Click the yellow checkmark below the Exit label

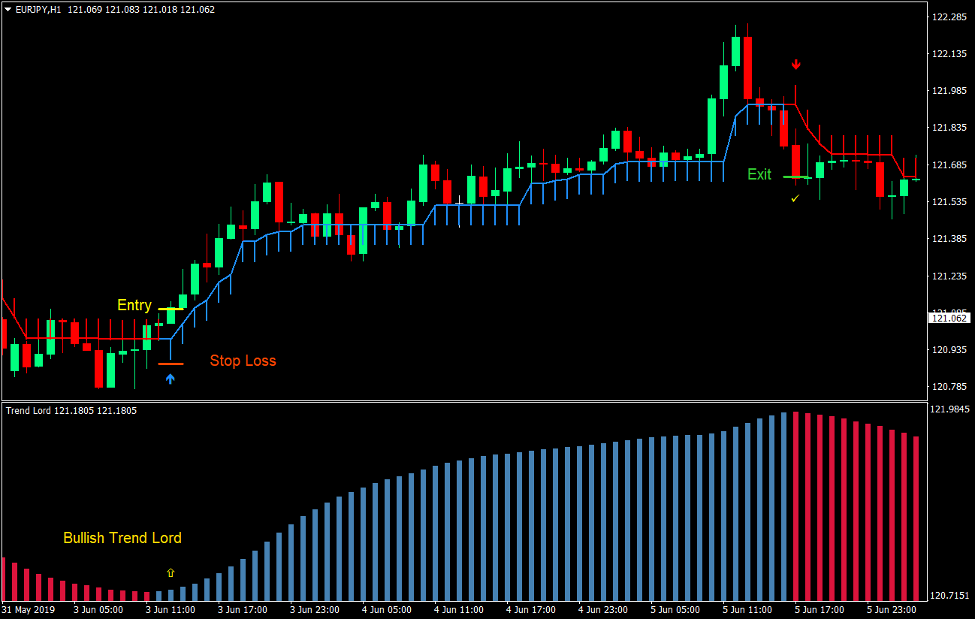coord(796,199)
